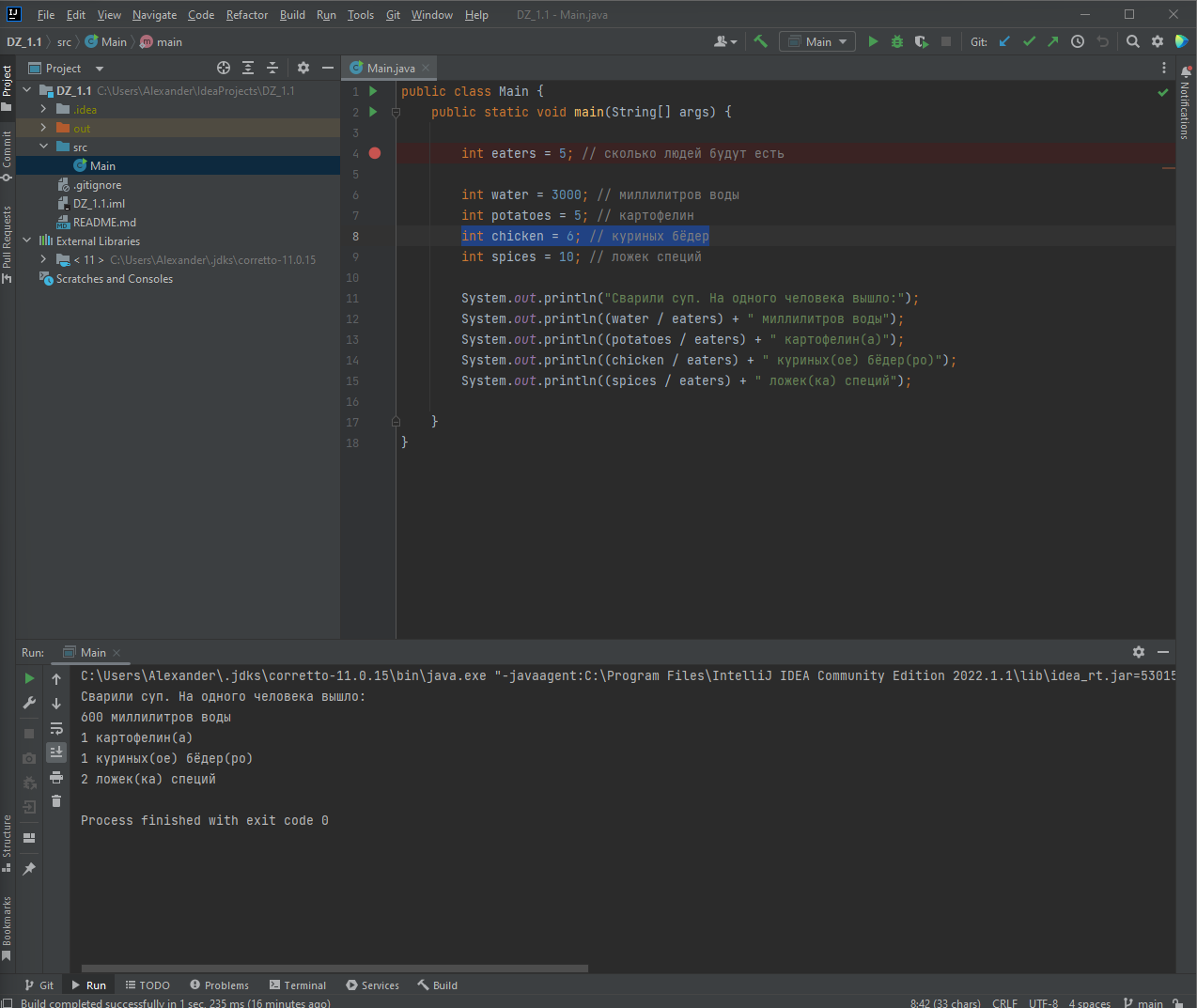
Task: Click UTF-8 encoding in status bar
Action: click(1043, 1003)
